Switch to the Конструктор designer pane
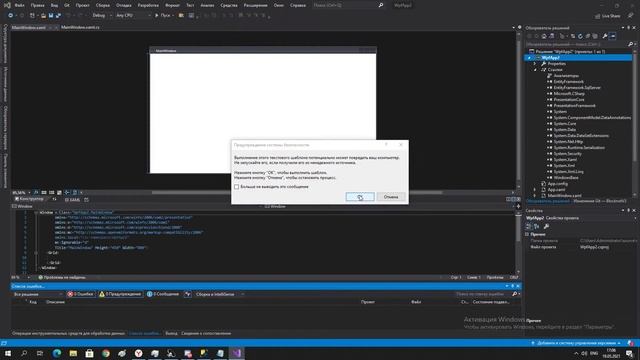This screenshot has width=640, height=360. tap(29, 199)
